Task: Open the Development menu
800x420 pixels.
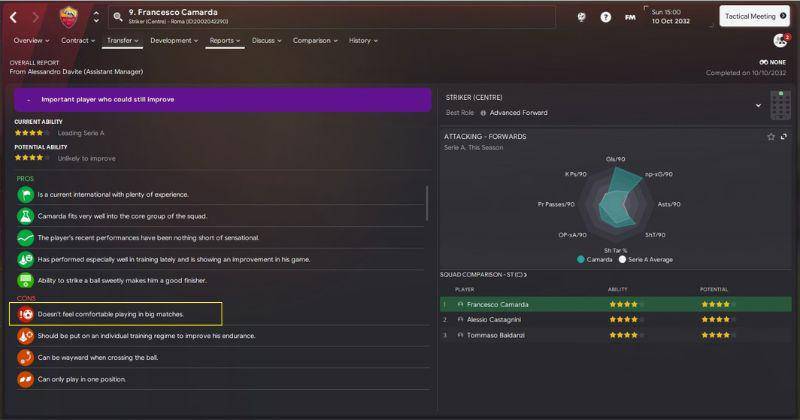Action: click(173, 40)
